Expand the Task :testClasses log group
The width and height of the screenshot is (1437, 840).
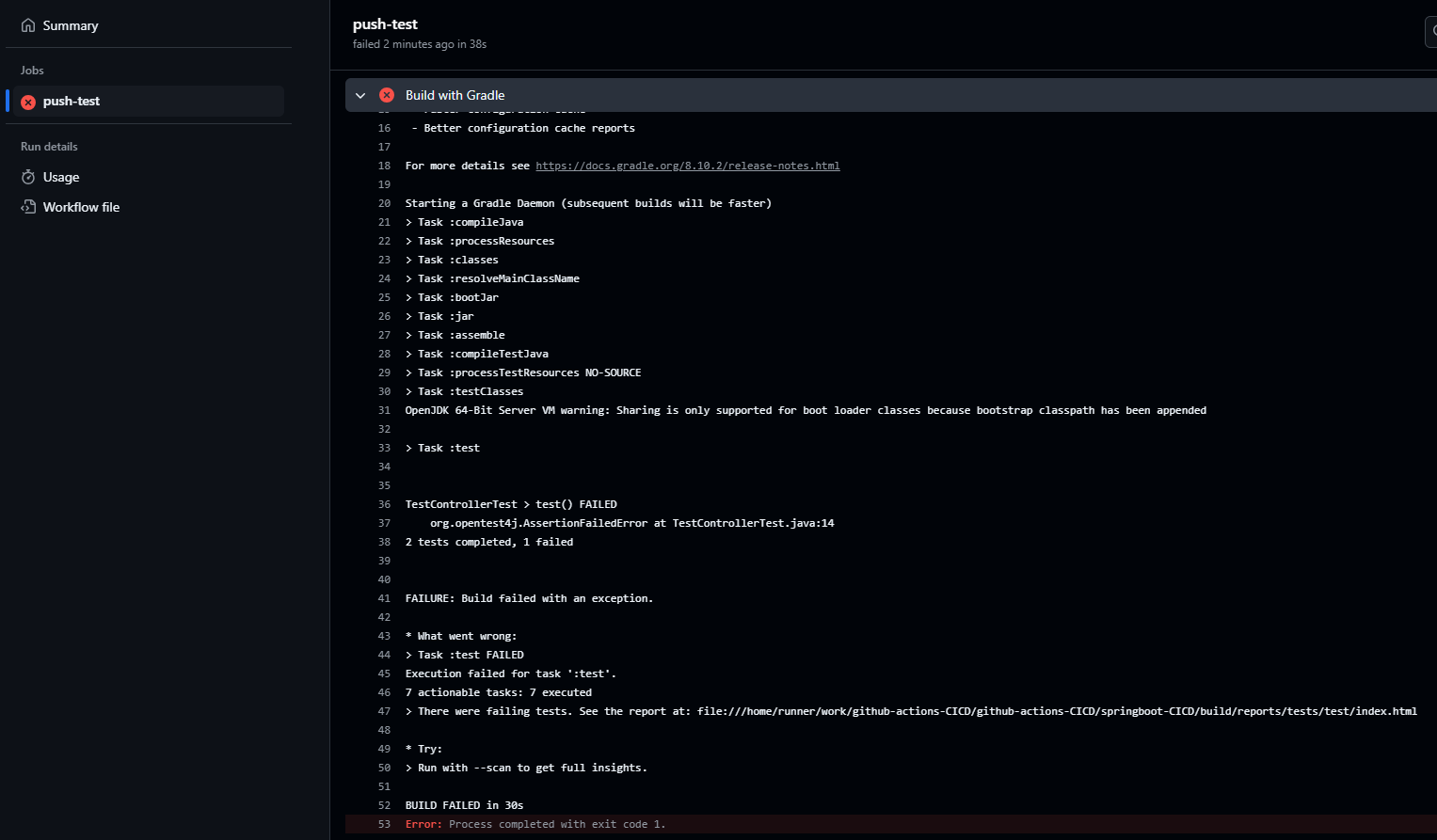tap(408, 391)
